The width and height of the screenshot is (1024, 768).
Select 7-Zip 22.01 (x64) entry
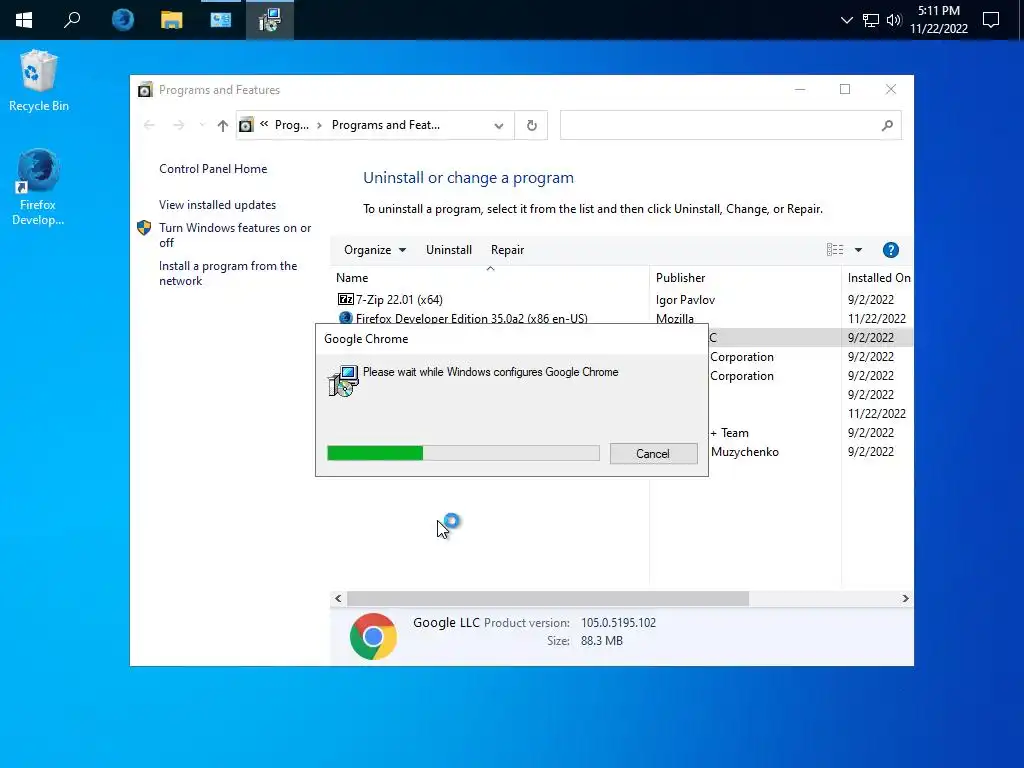pyautogui.click(x=399, y=300)
